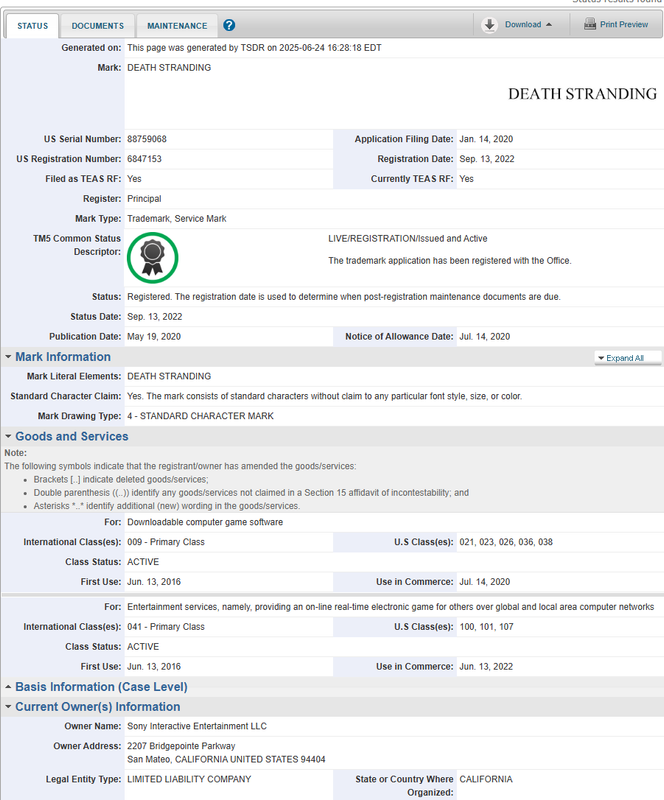The height and width of the screenshot is (800, 664).
Task: Click the Print Preview printer icon
Action: [x=590, y=24]
